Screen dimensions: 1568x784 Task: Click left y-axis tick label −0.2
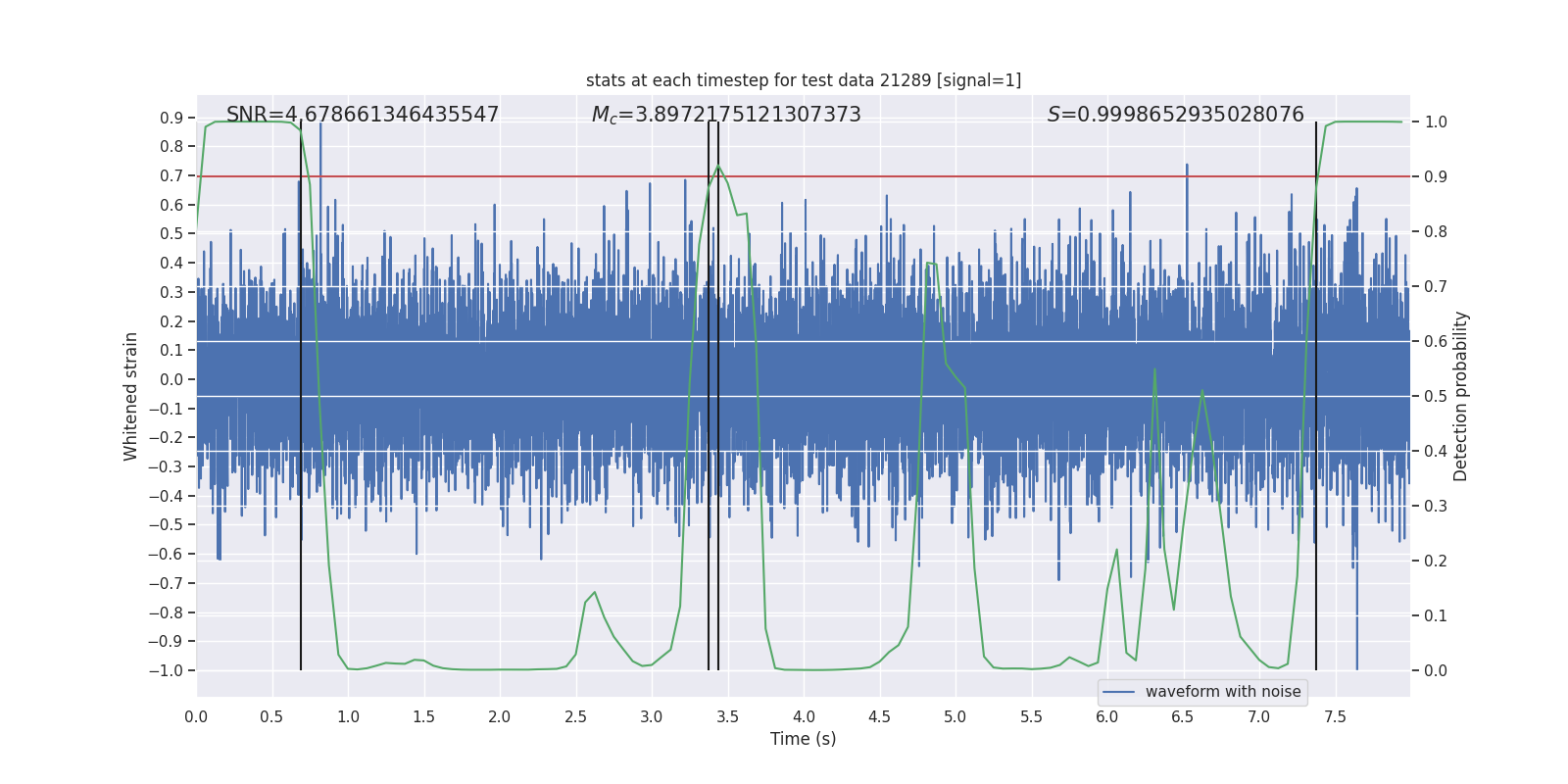click(166, 438)
